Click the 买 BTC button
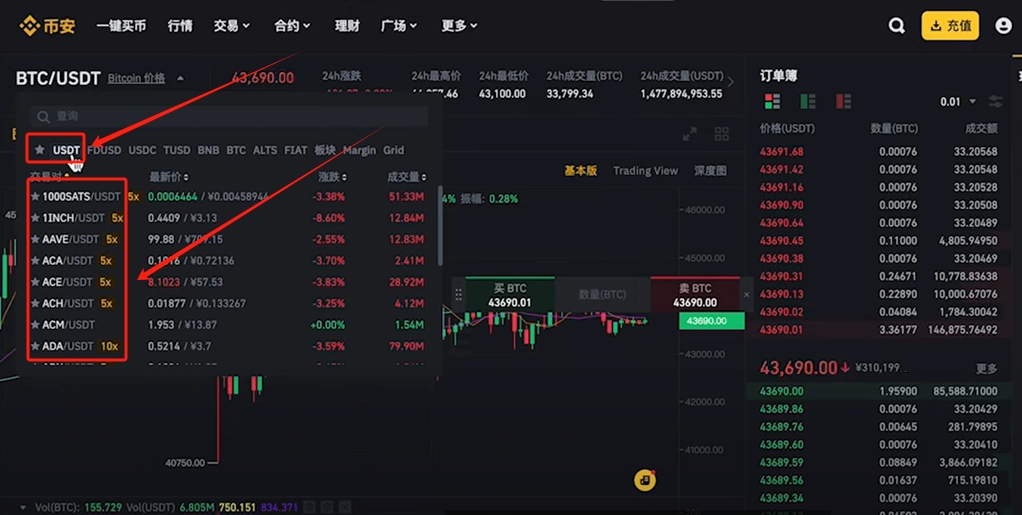The width and height of the screenshot is (1022, 515). tap(510, 295)
